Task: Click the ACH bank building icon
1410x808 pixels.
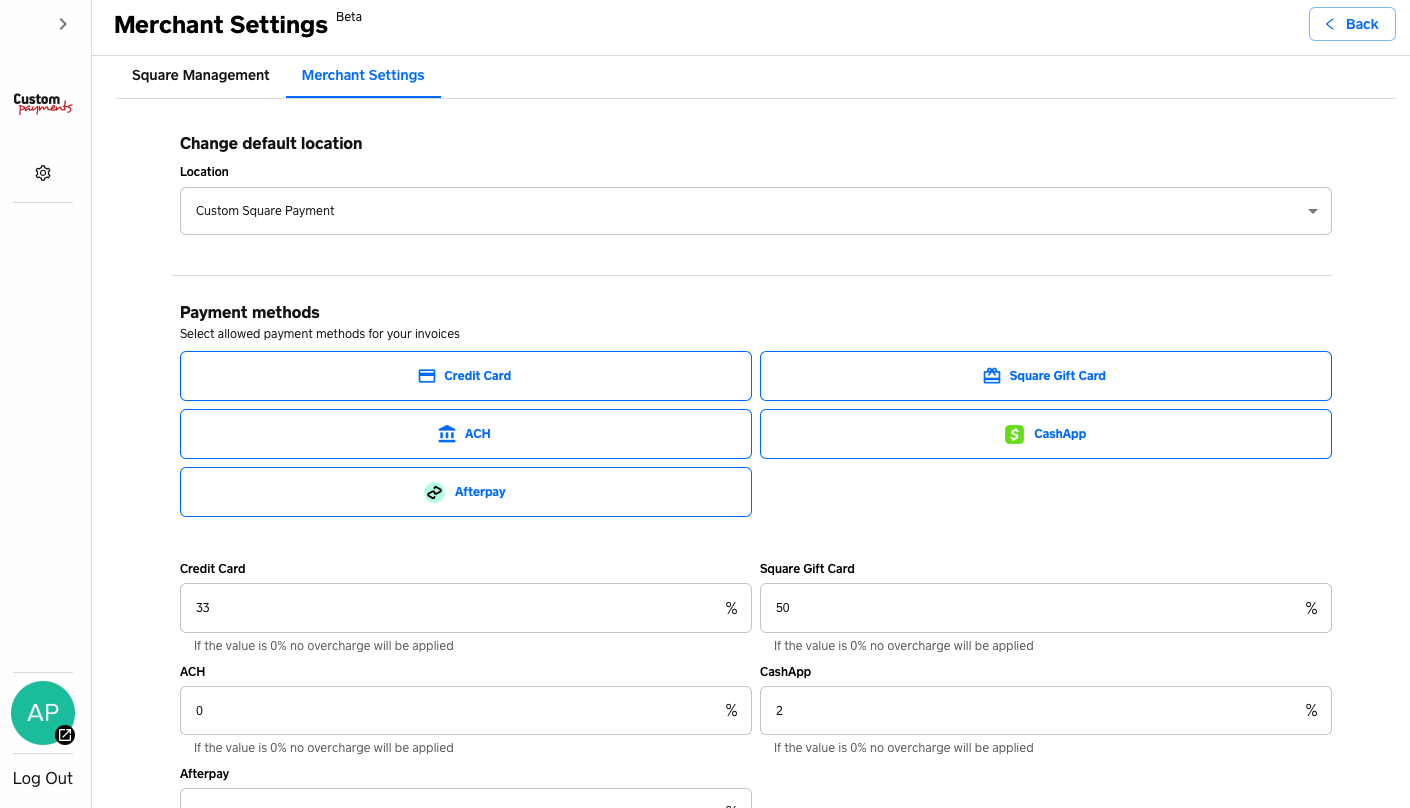Action: pos(447,434)
